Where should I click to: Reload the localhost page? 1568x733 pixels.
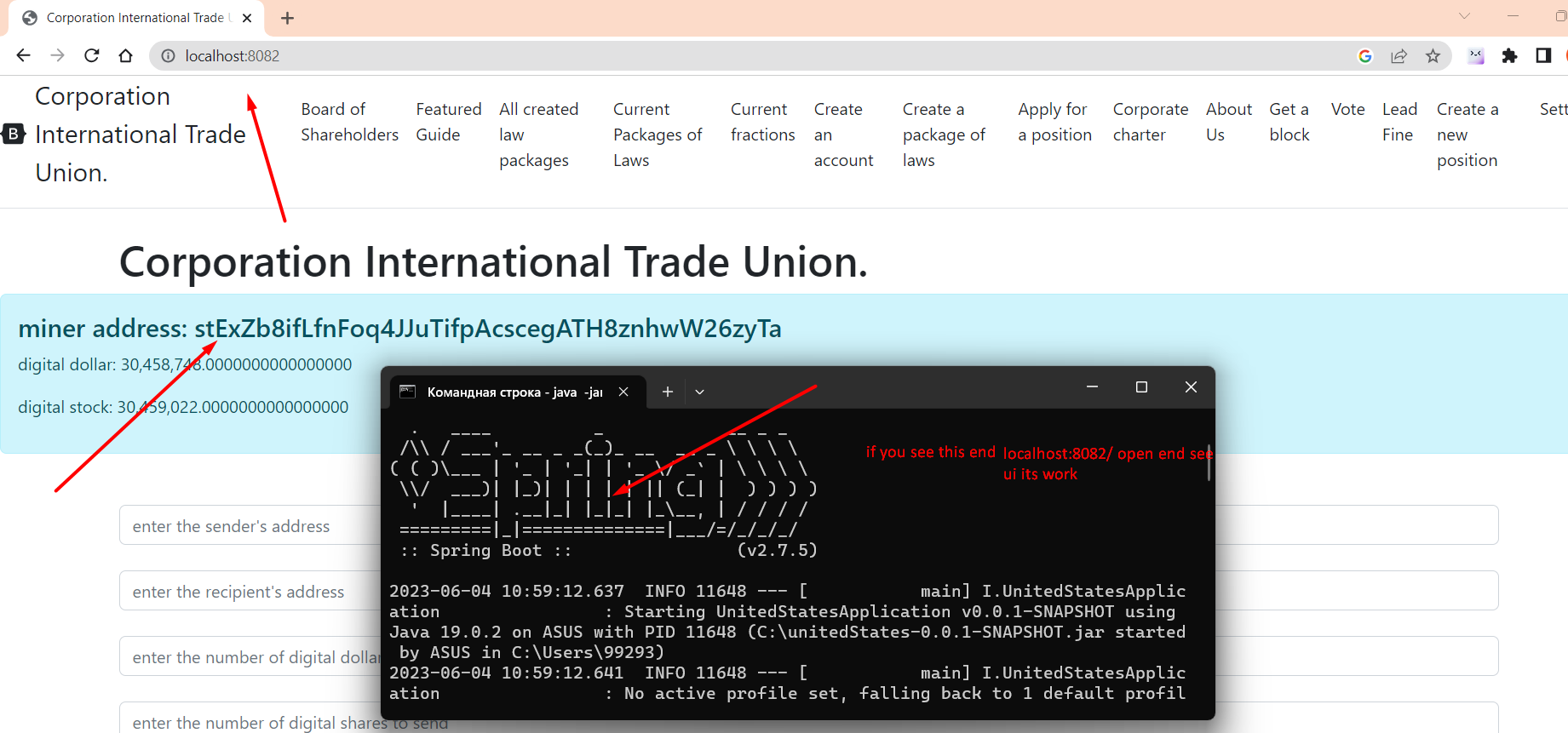(x=92, y=56)
